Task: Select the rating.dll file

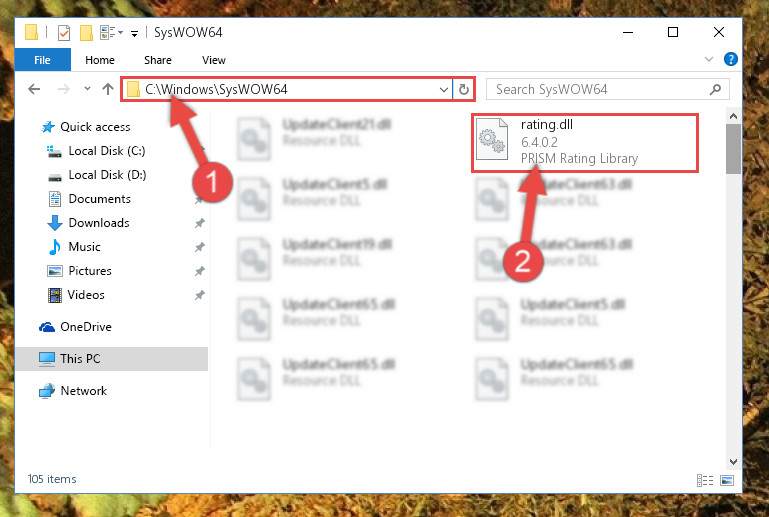Action: click(x=585, y=142)
